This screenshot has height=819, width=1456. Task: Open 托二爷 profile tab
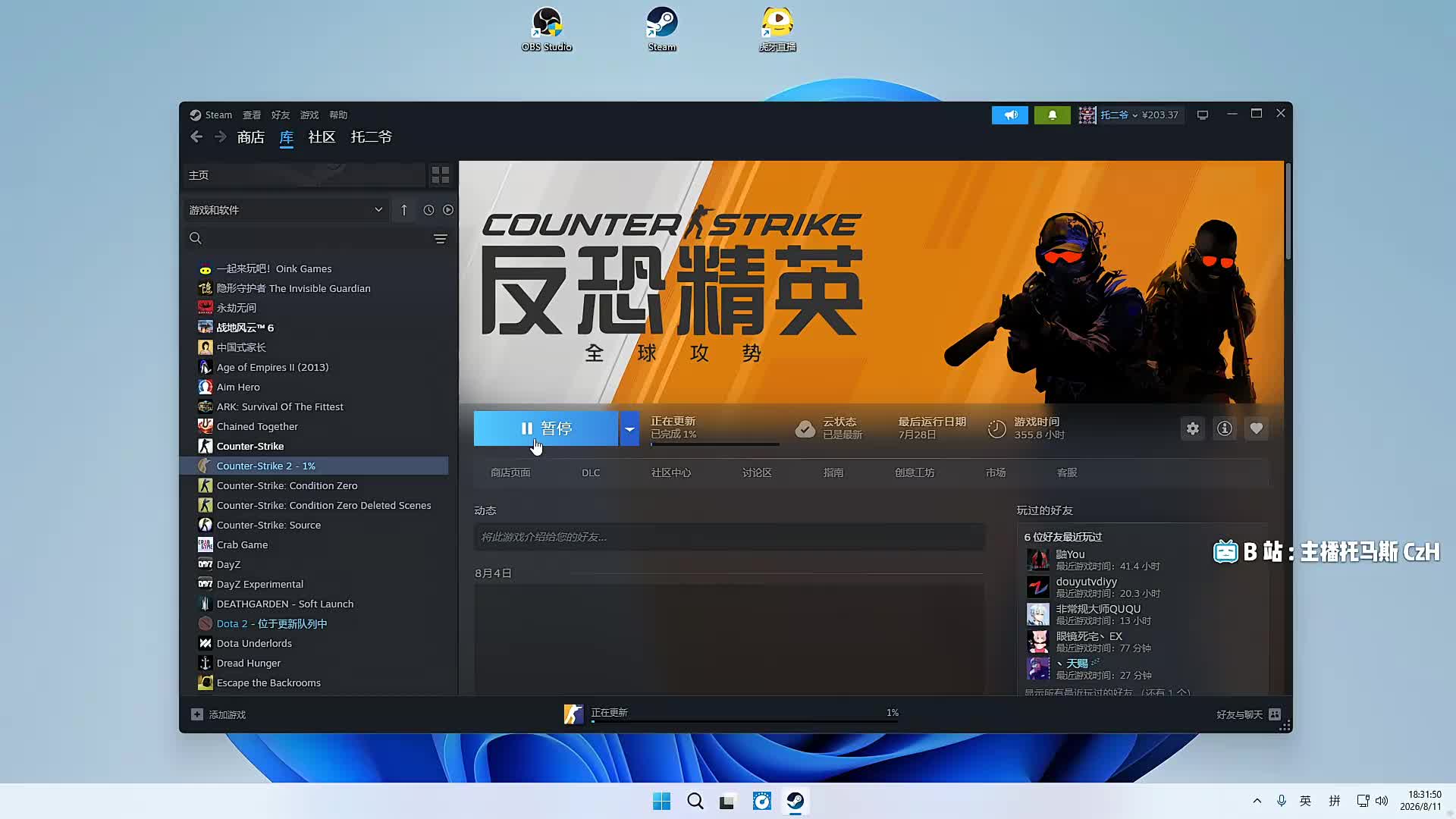click(x=372, y=137)
